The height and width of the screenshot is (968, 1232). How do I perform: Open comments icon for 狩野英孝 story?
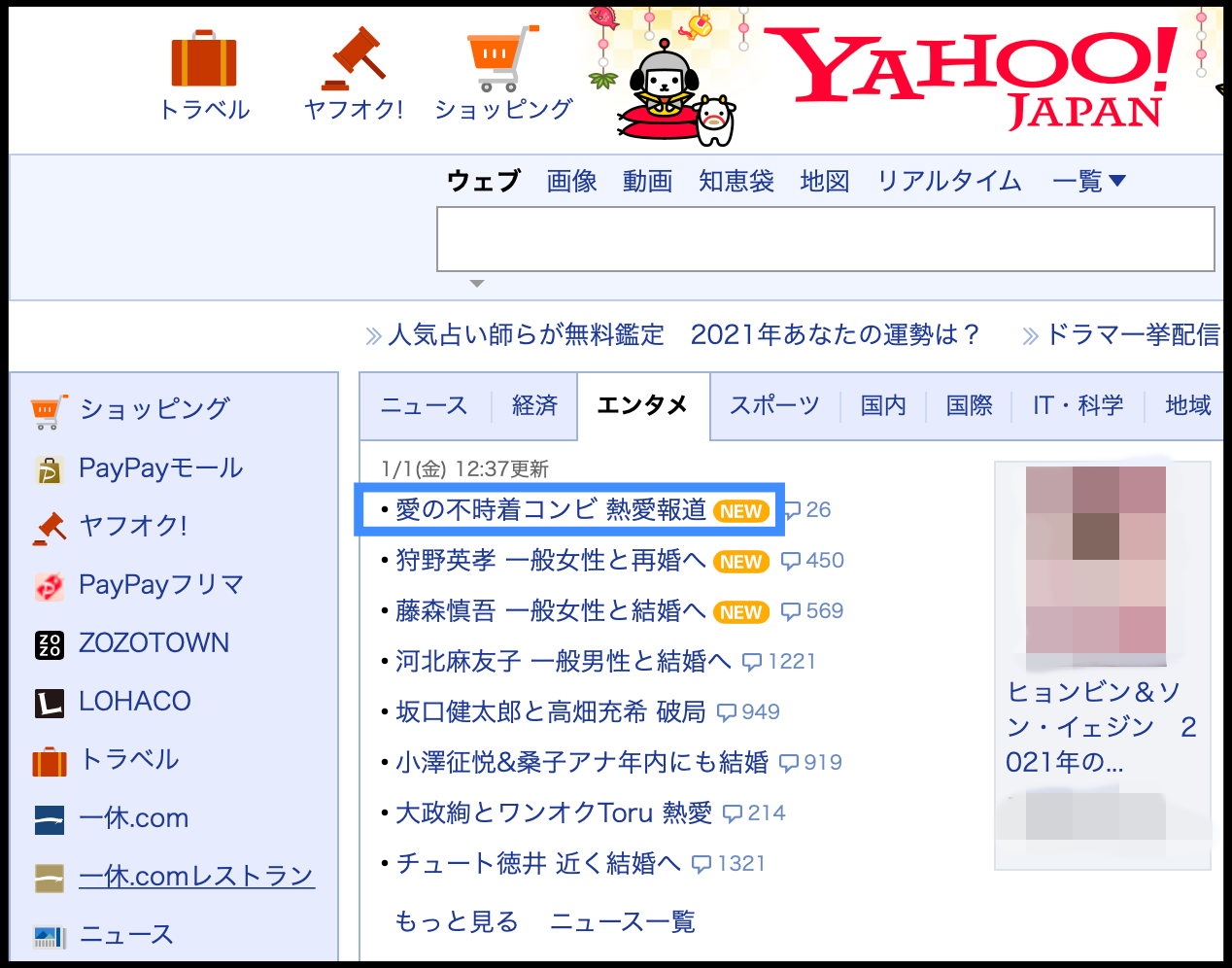791,561
